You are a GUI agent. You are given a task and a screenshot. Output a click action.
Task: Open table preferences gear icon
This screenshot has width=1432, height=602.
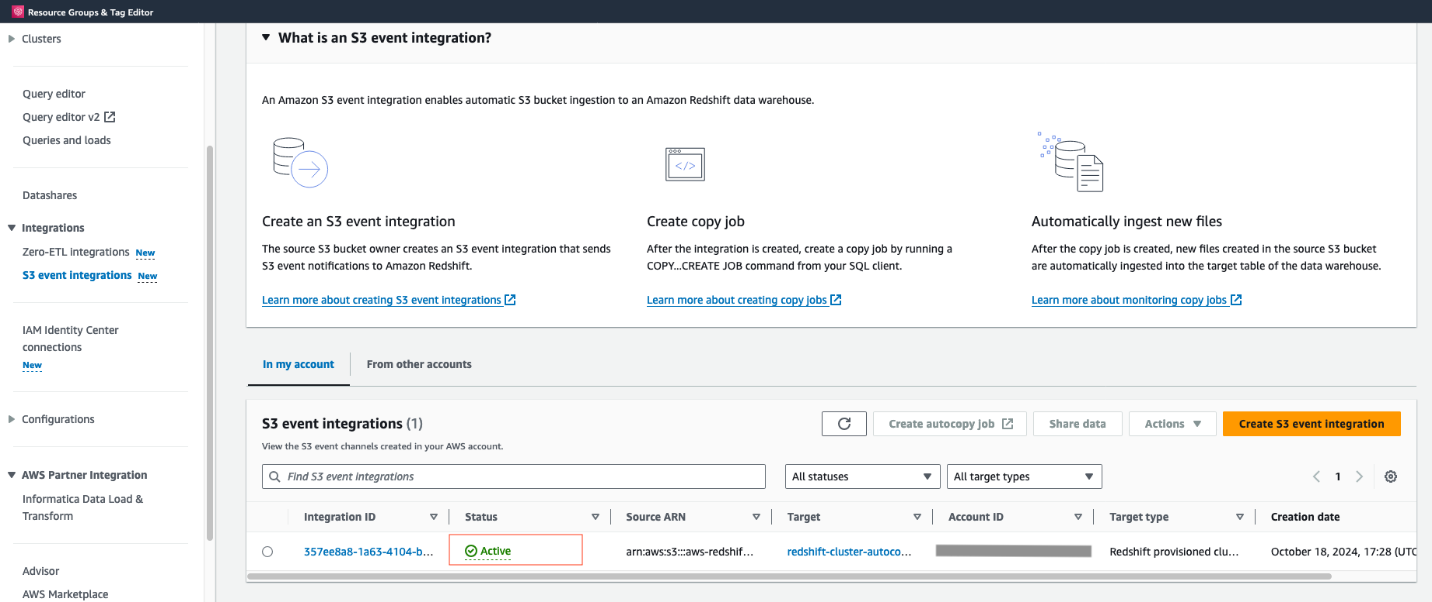1390,477
